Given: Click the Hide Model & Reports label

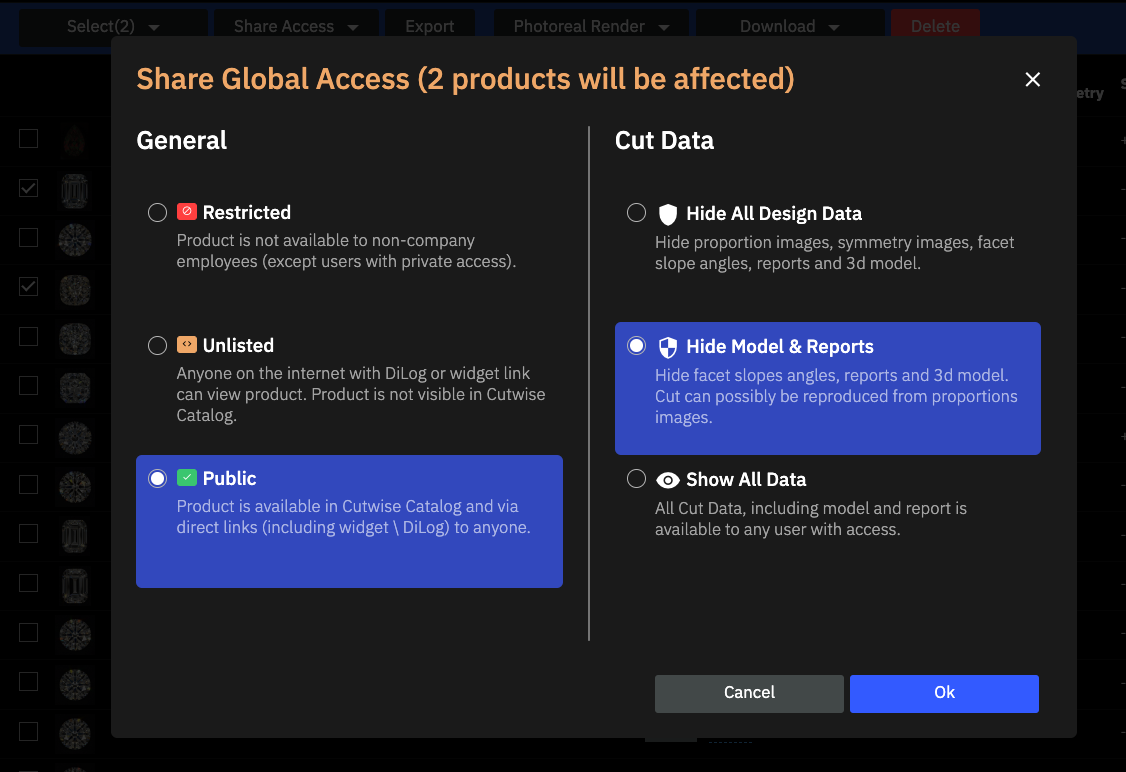Looking at the screenshot, I should tap(780, 347).
